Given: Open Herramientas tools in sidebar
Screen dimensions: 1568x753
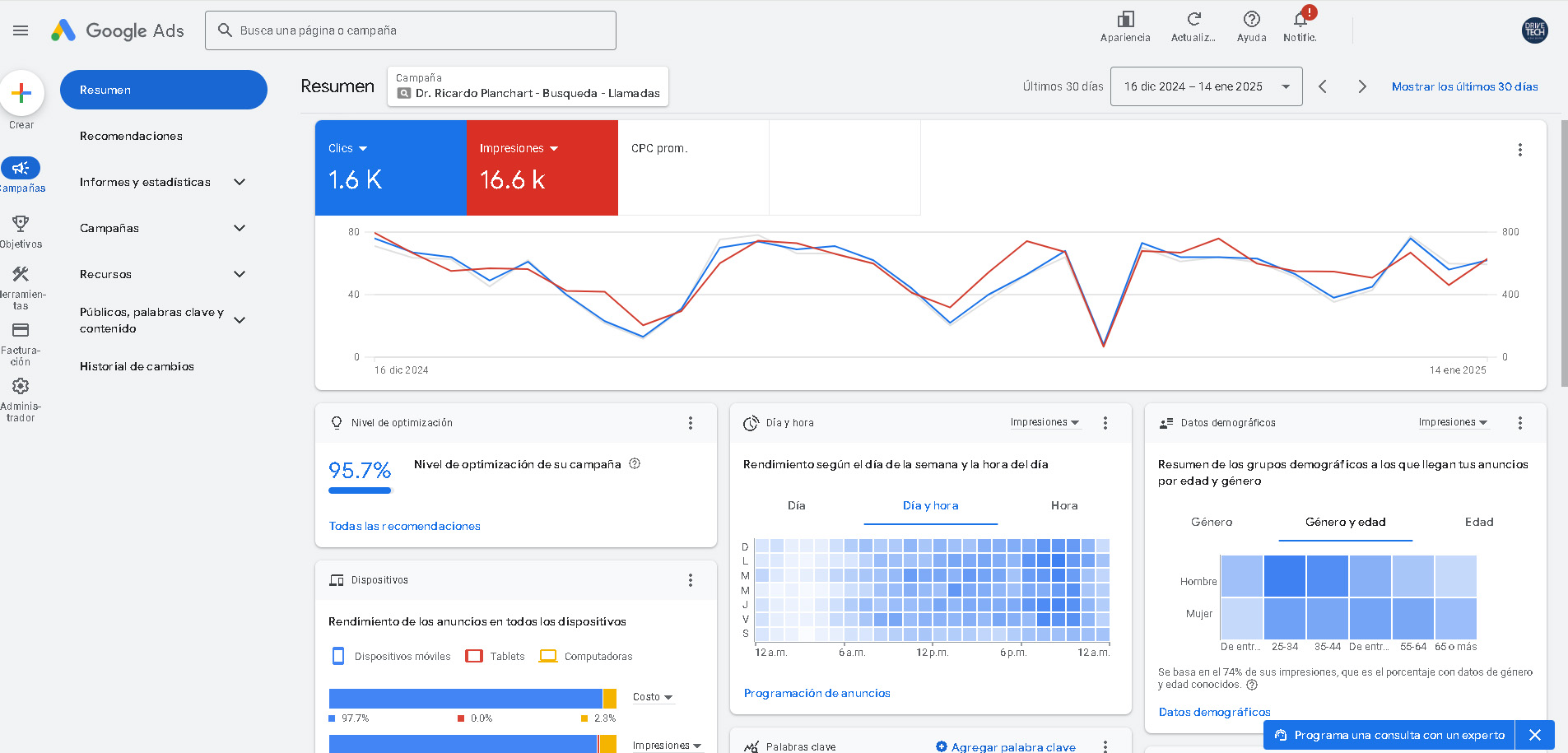Looking at the screenshot, I should pos(21,275).
